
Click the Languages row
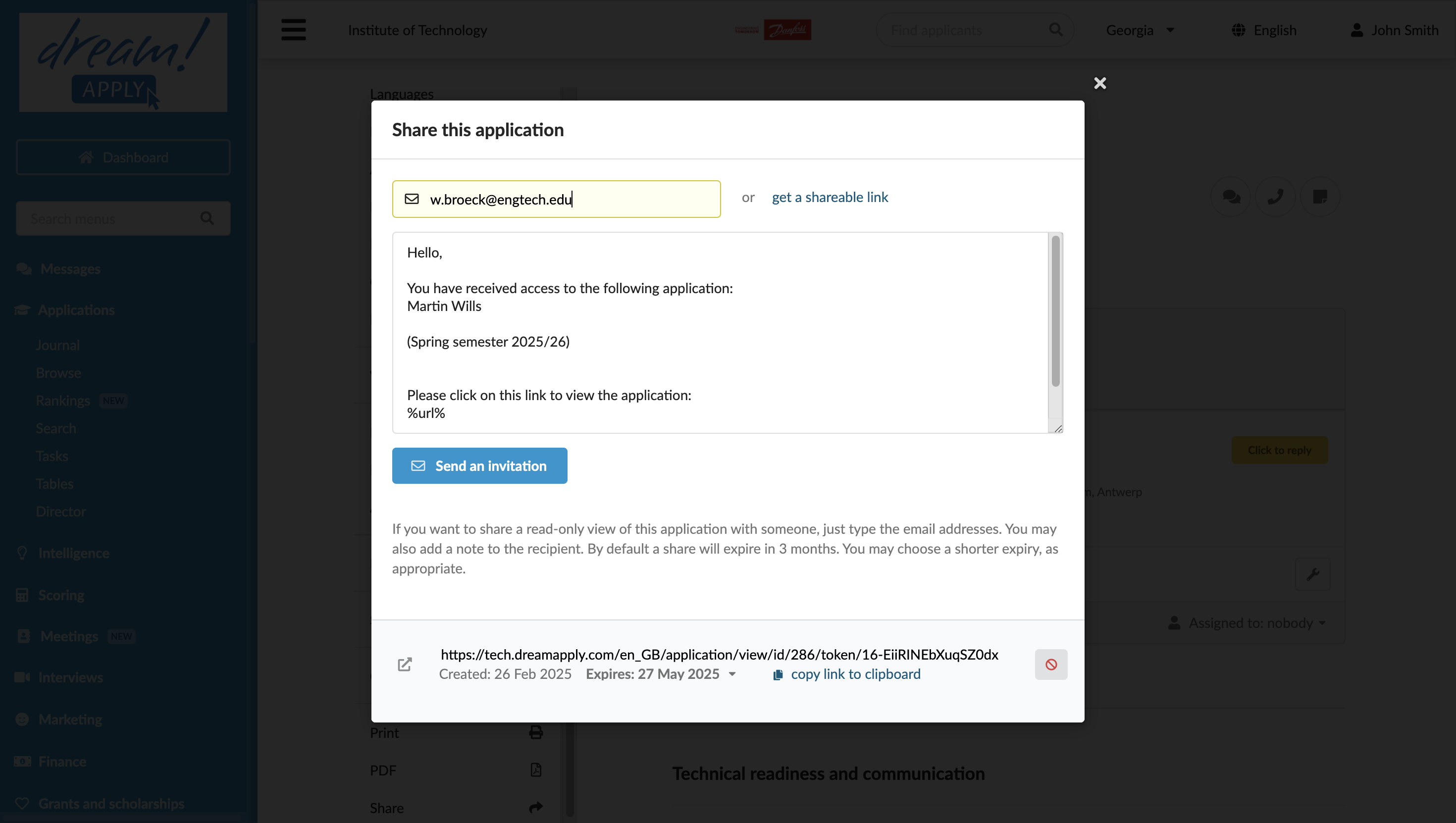tap(401, 94)
